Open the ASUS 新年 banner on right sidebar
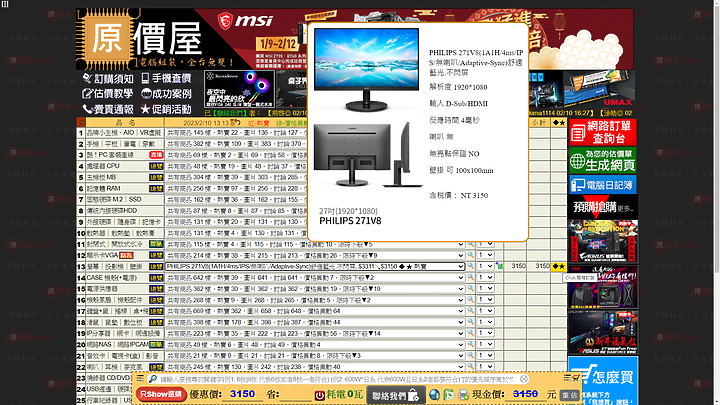Image resolution: width=720 pixels, height=405 pixels. 602,332
